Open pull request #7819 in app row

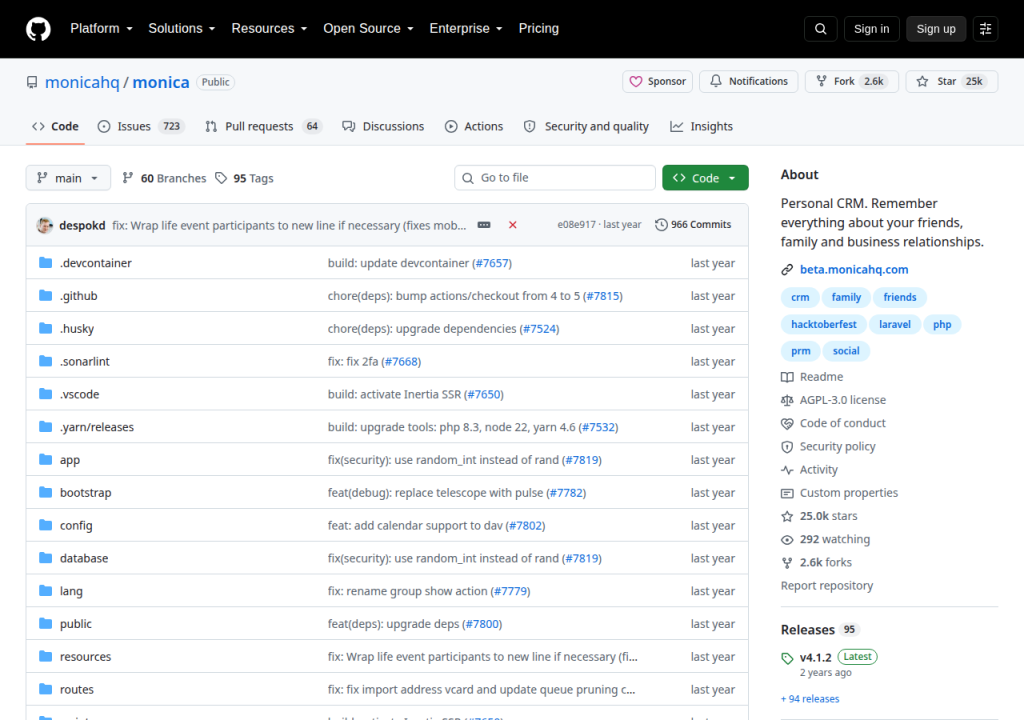(582, 460)
